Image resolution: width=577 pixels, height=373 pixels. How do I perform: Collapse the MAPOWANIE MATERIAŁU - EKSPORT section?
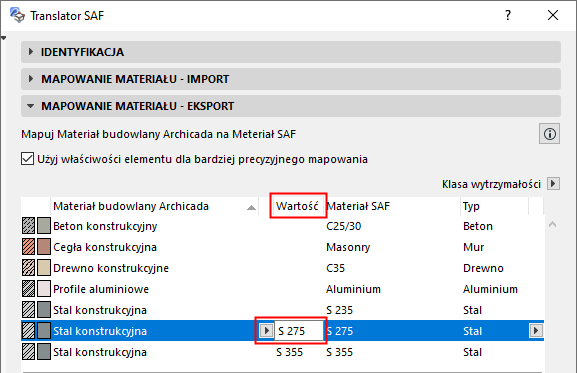(x=291, y=106)
